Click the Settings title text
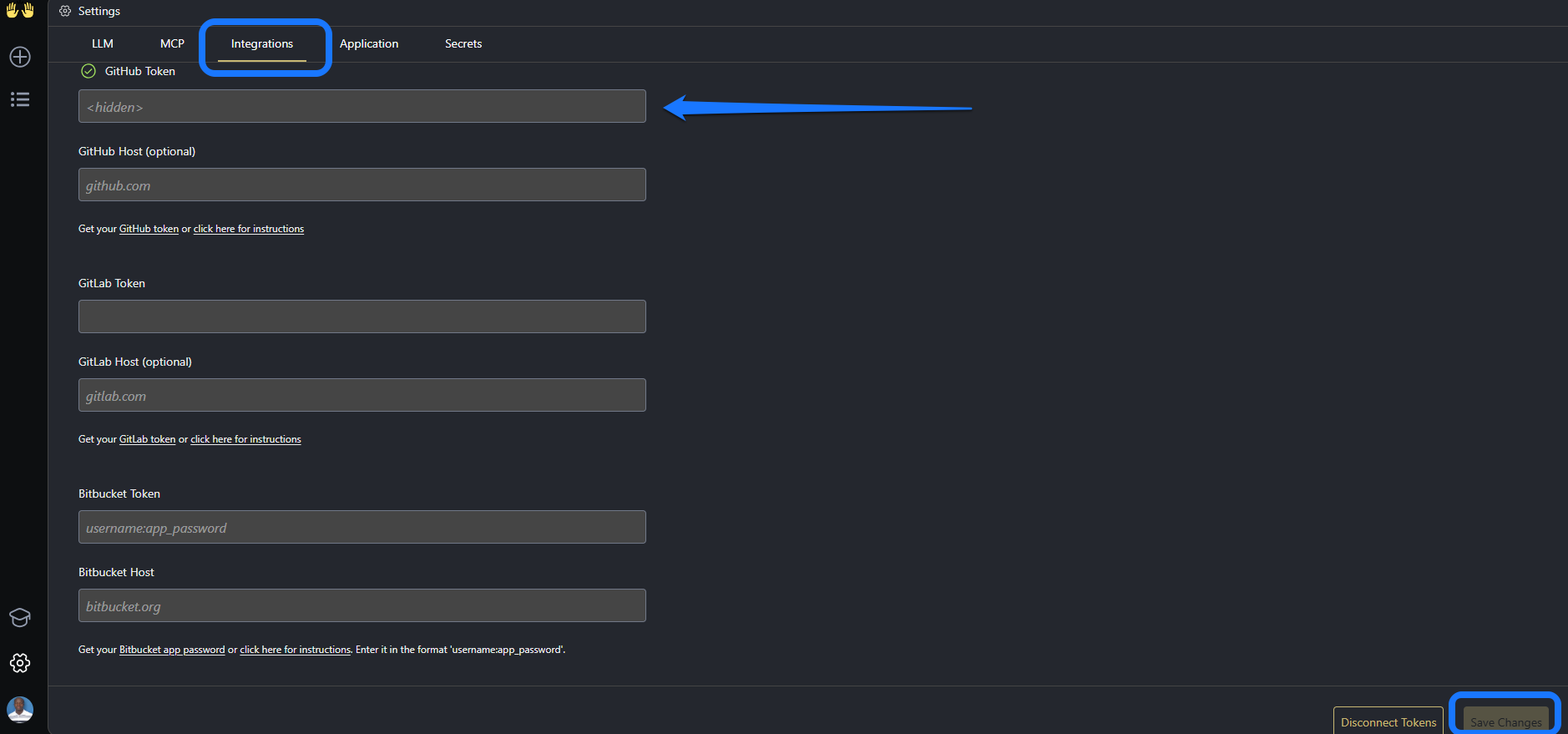Image resolution: width=1568 pixels, height=734 pixels. pos(99,11)
